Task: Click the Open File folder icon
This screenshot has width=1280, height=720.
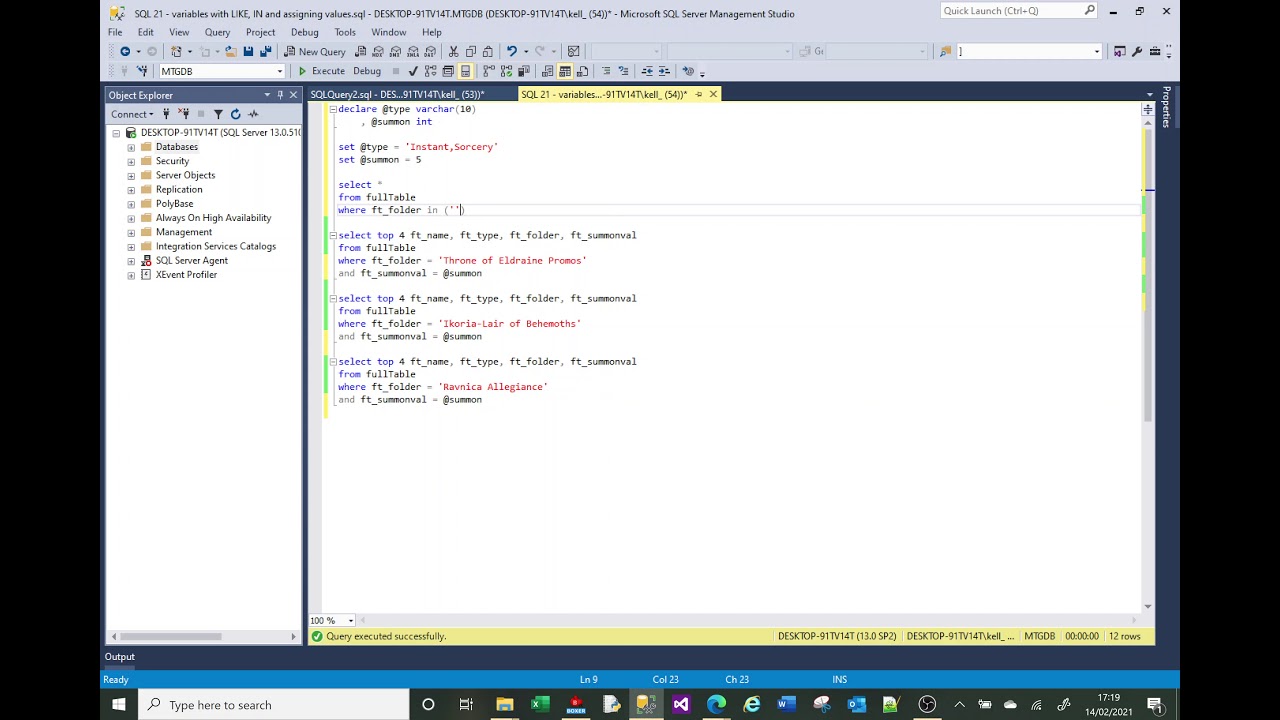Action: click(x=230, y=51)
